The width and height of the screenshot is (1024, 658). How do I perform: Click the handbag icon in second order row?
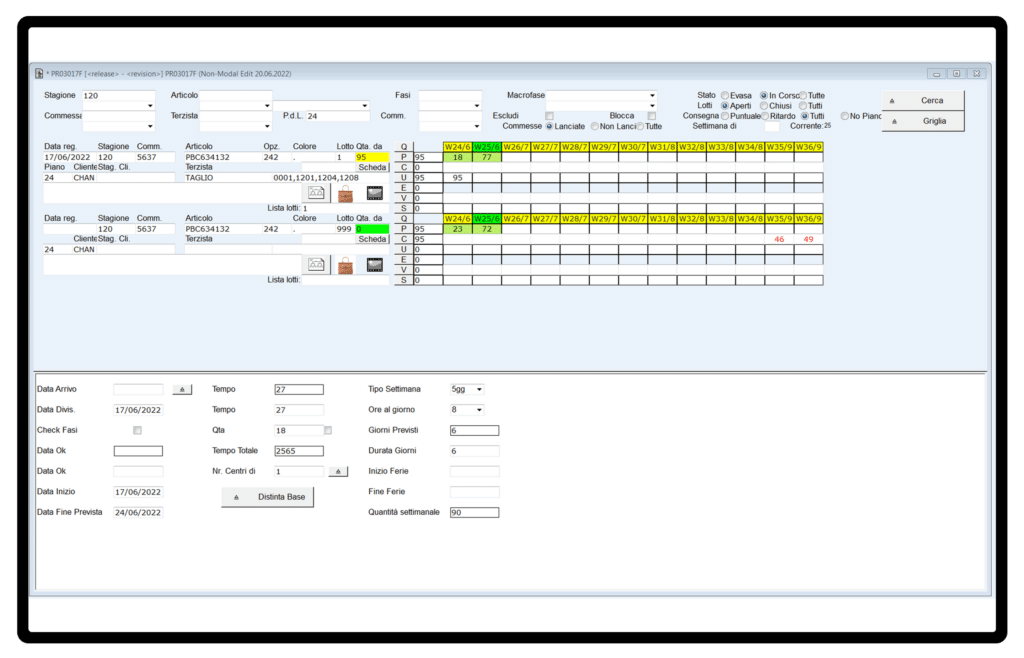click(x=345, y=265)
